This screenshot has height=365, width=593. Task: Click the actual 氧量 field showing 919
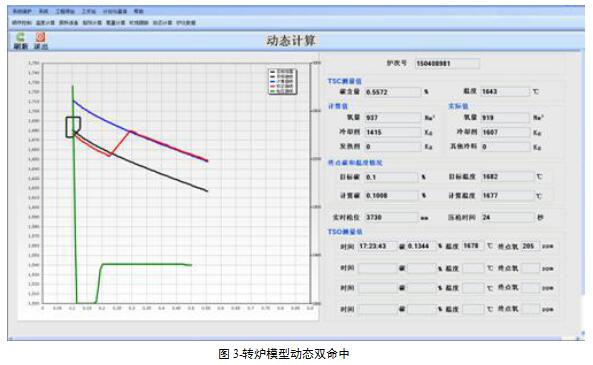(505, 118)
